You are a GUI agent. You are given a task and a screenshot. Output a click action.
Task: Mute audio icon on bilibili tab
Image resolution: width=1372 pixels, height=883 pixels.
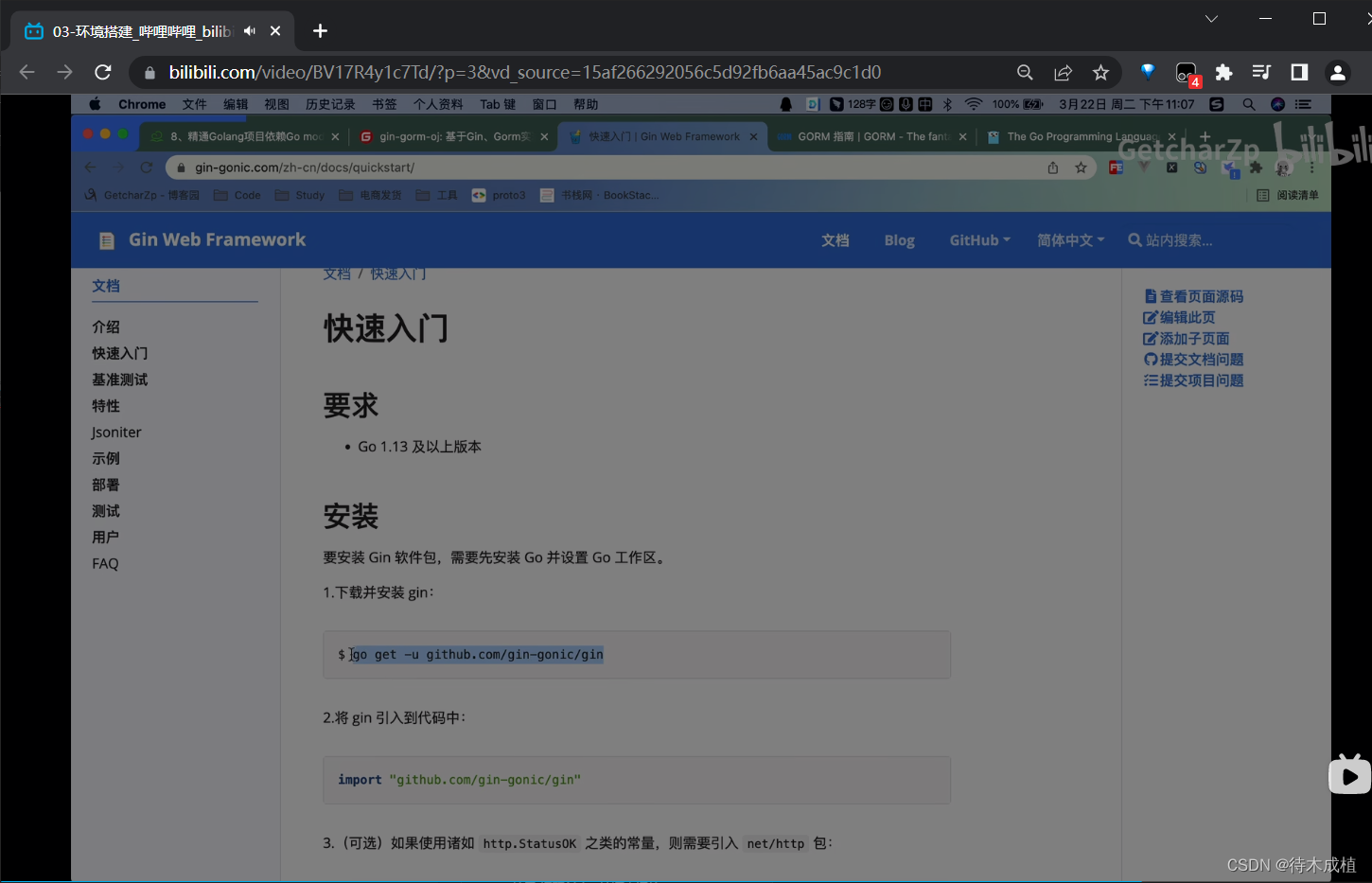250,31
